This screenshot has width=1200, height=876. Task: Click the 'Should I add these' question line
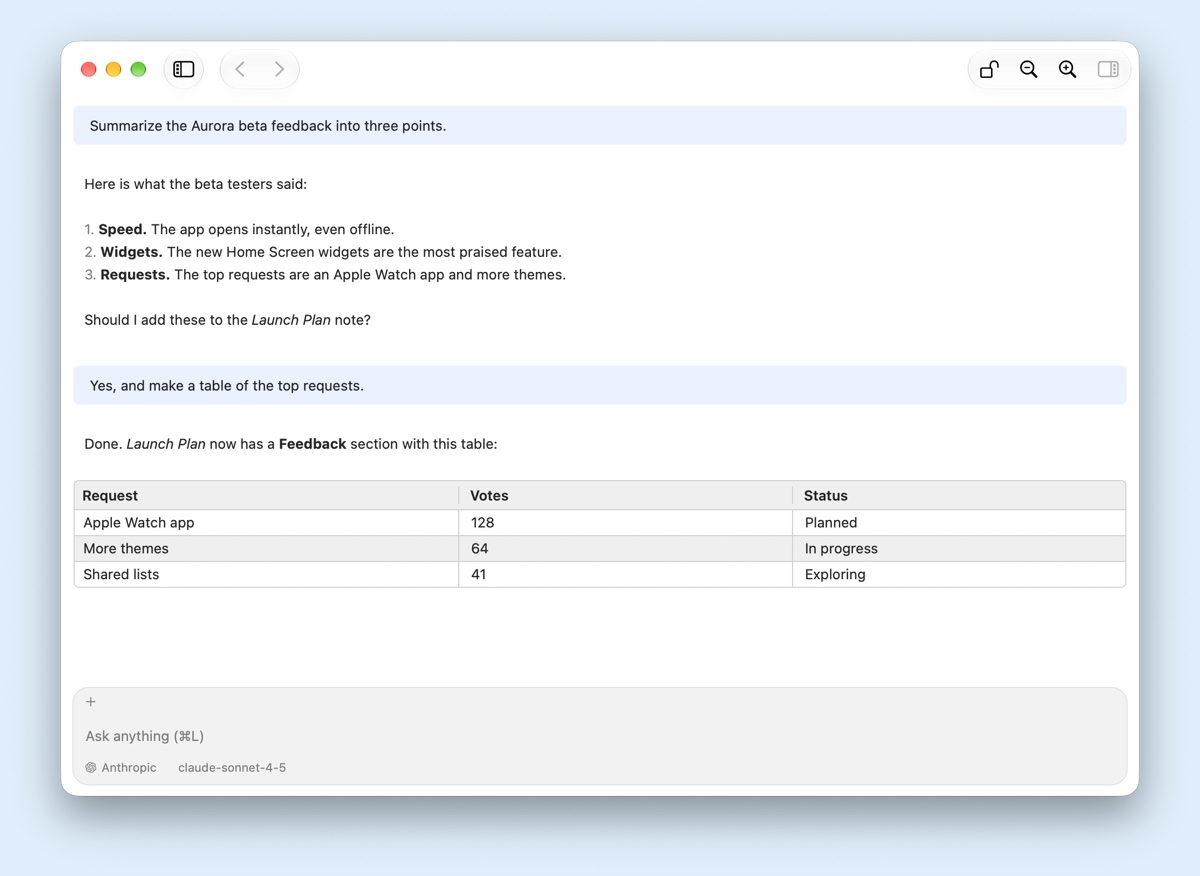pos(227,320)
